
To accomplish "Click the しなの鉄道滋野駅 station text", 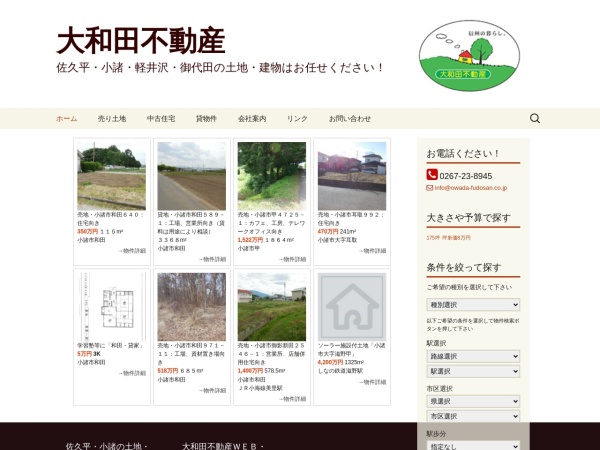I will click(x=340, y=371).
